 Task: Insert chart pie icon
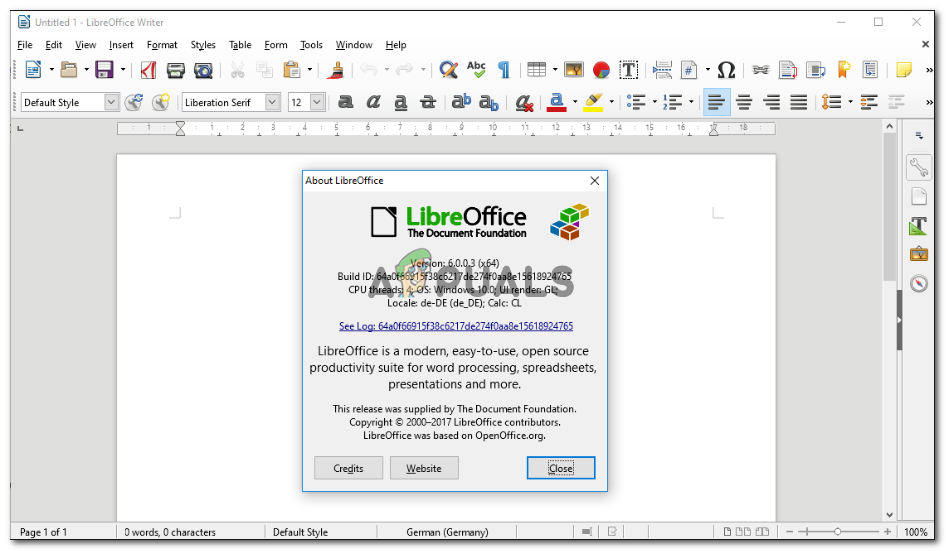click(x=601, y=70)
